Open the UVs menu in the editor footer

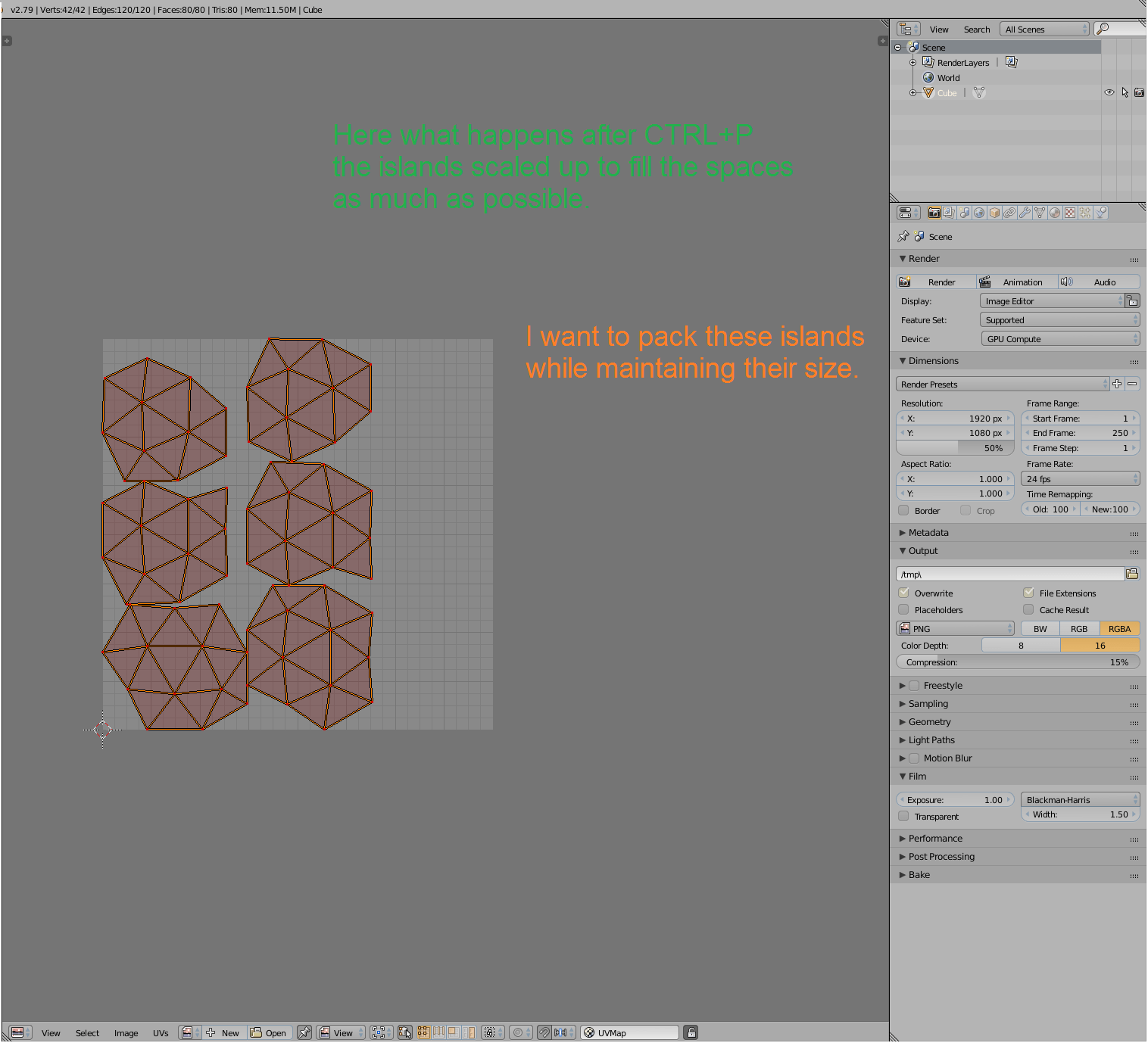(161, 1032)
